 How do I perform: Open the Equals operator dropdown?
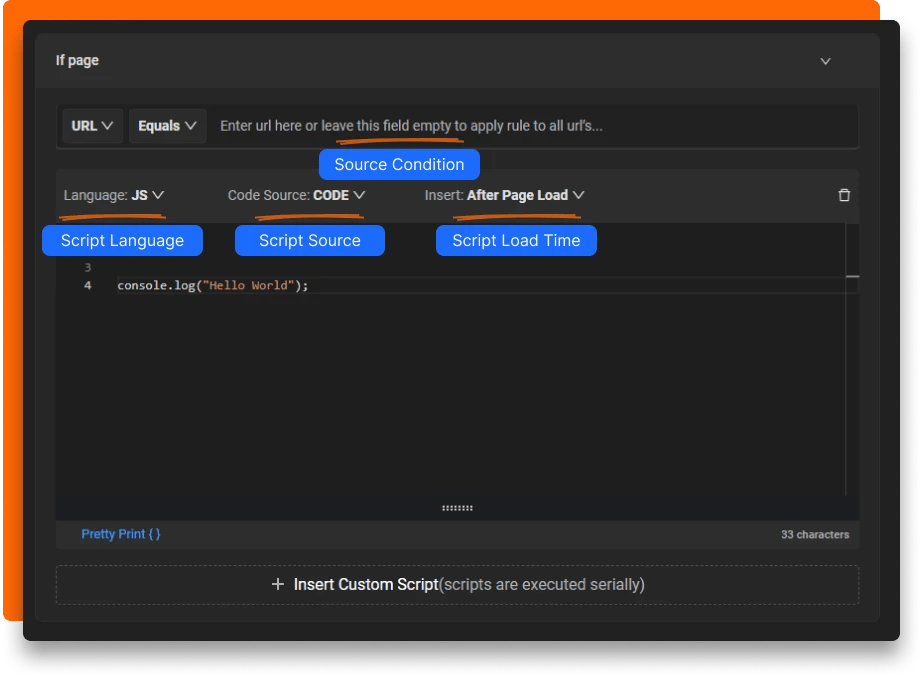(x=167, y=126)
